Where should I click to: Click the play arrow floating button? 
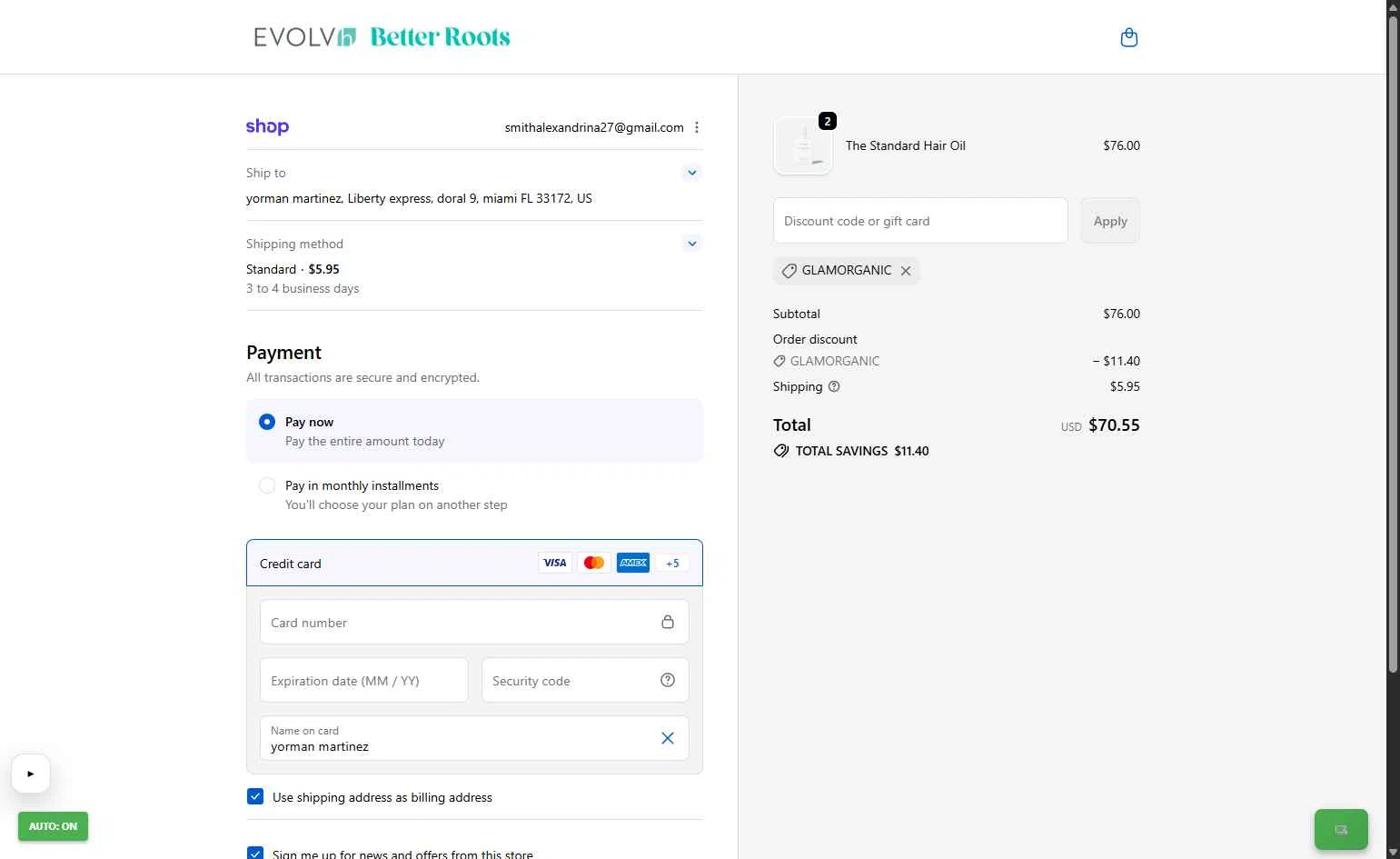click(31, 774)
